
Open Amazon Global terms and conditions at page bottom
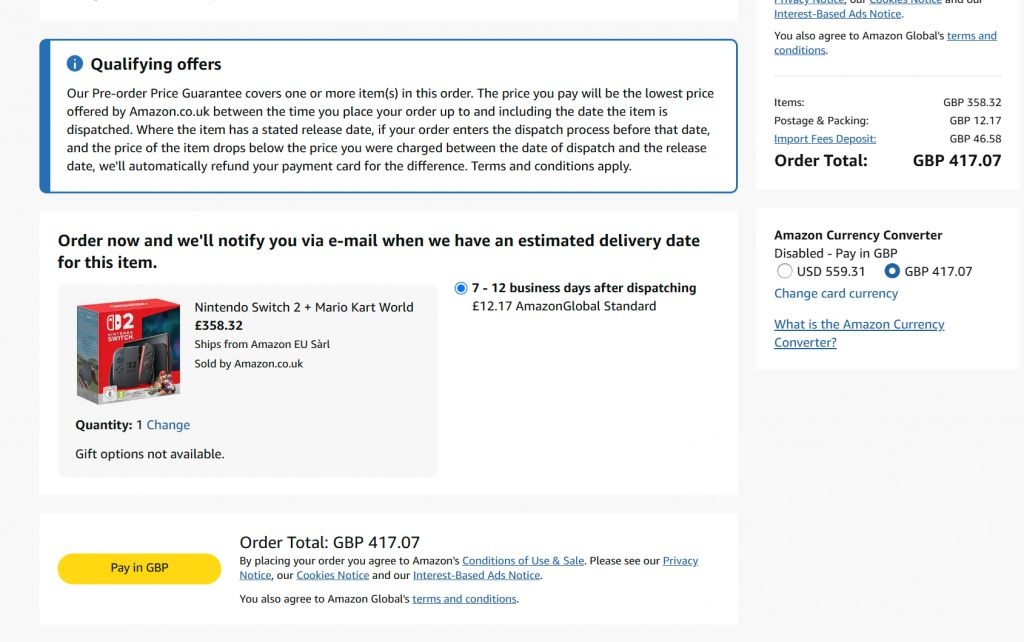pos(464,599)
